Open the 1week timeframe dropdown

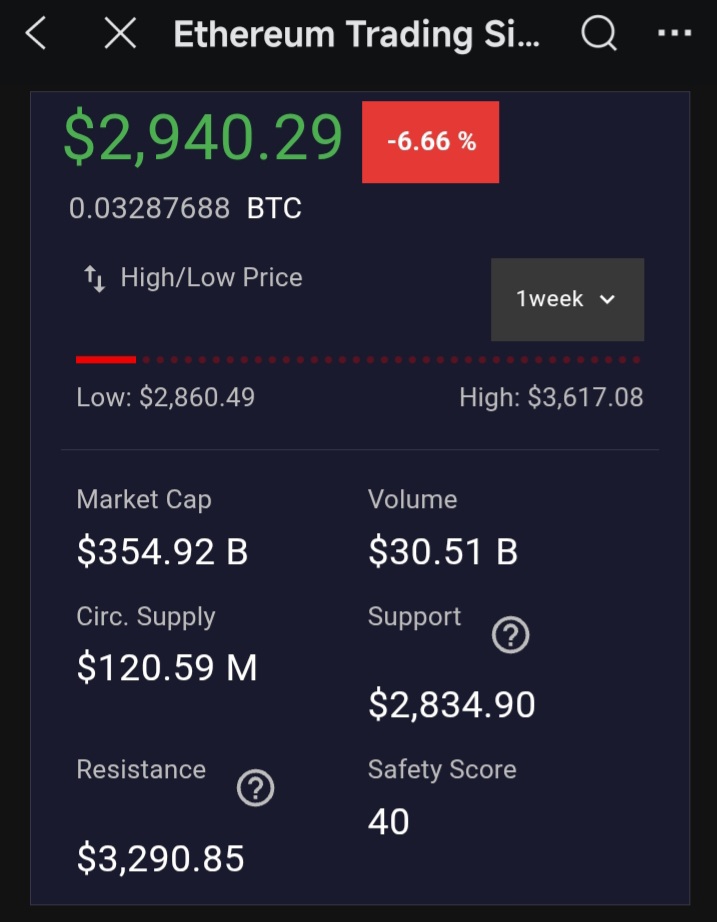click(567, 299)
